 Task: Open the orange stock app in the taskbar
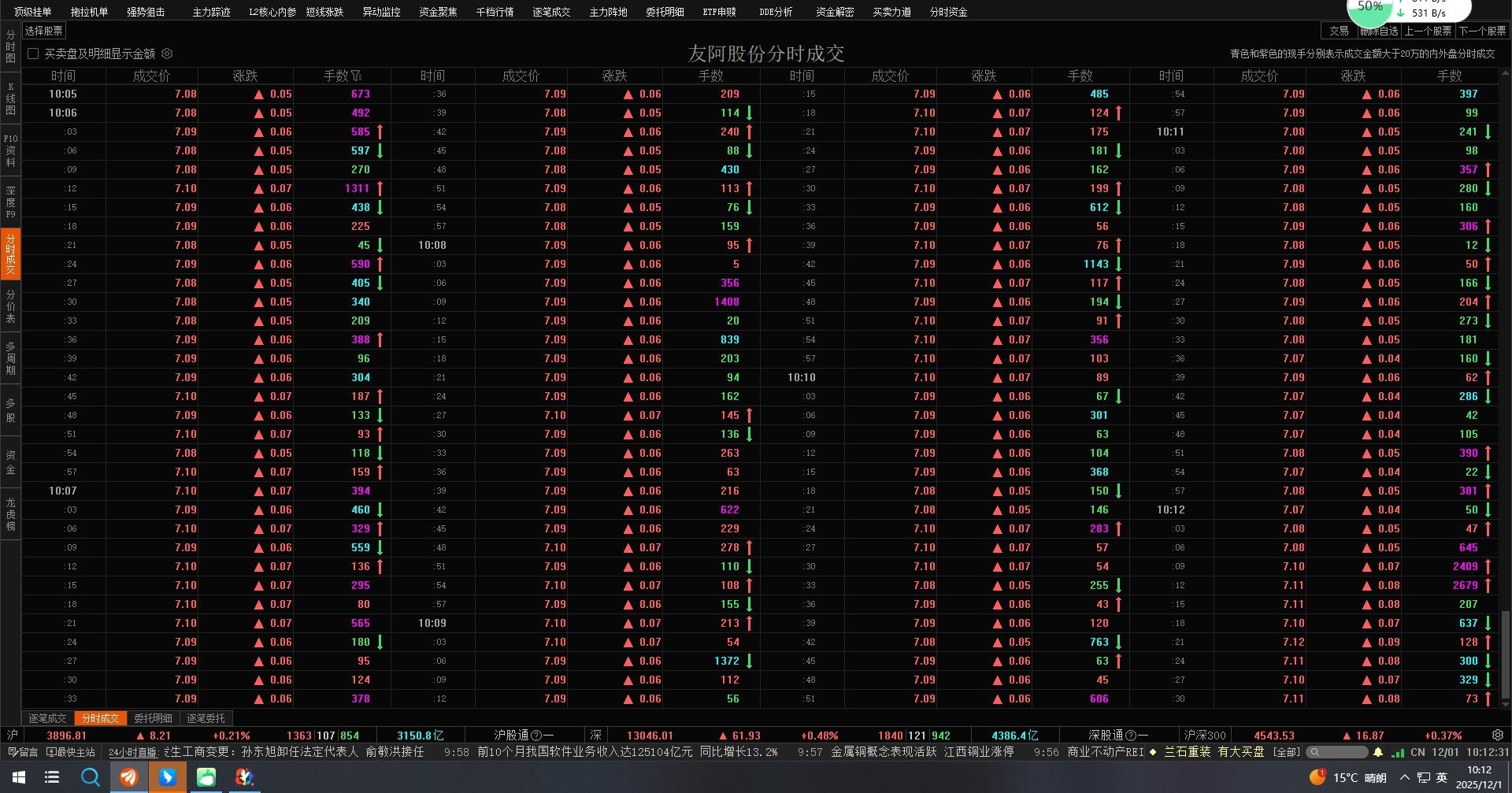point(129,777)
